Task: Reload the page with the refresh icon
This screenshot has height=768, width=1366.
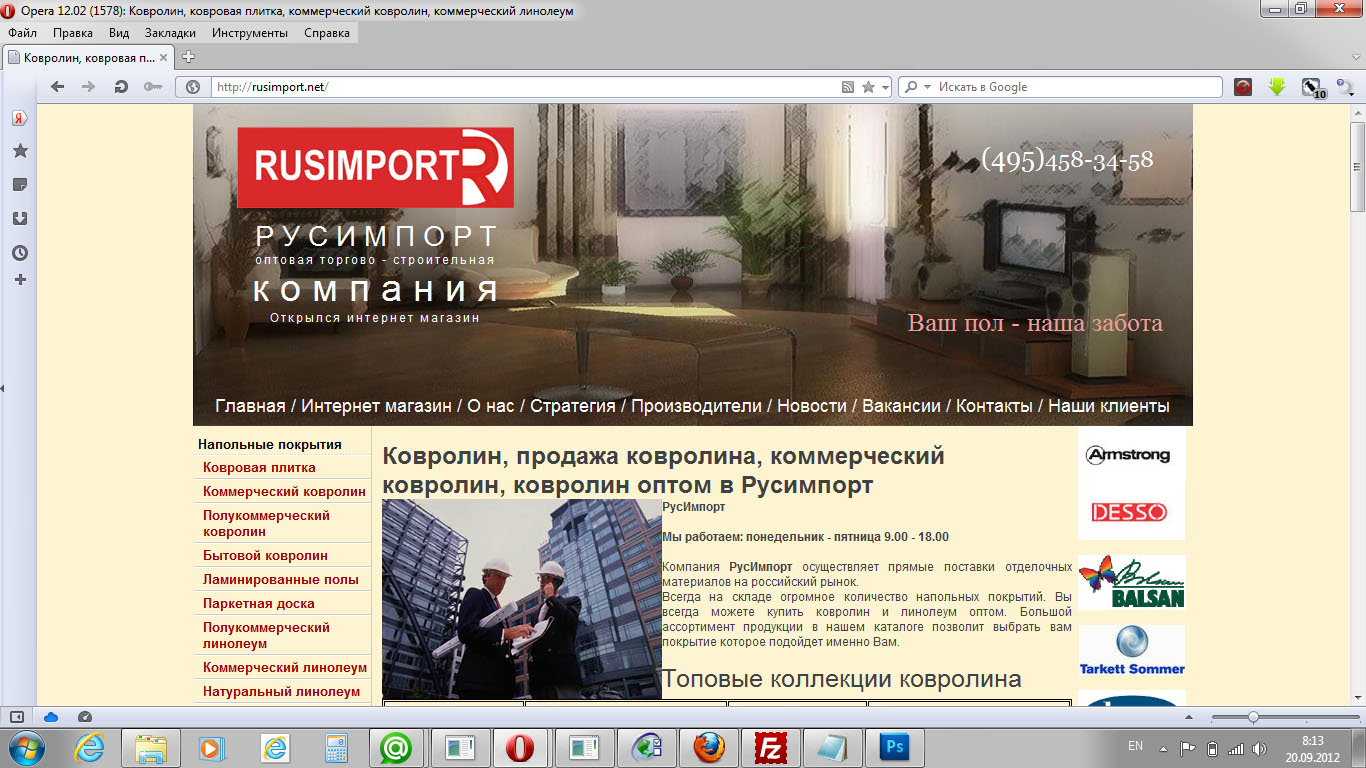Action: click(x=121, y=87)
